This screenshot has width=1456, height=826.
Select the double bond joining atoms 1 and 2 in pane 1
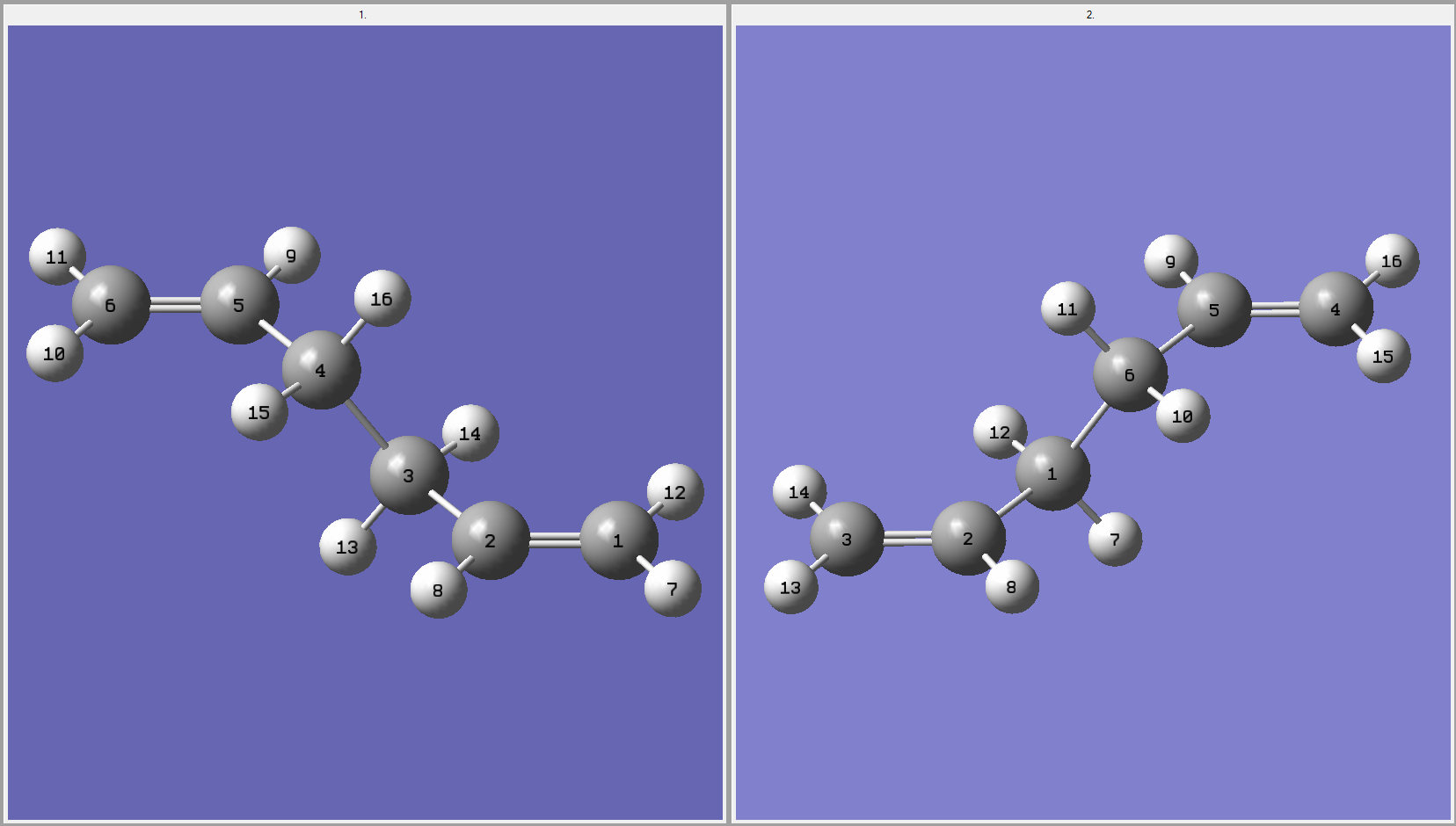tap(555, 540)
